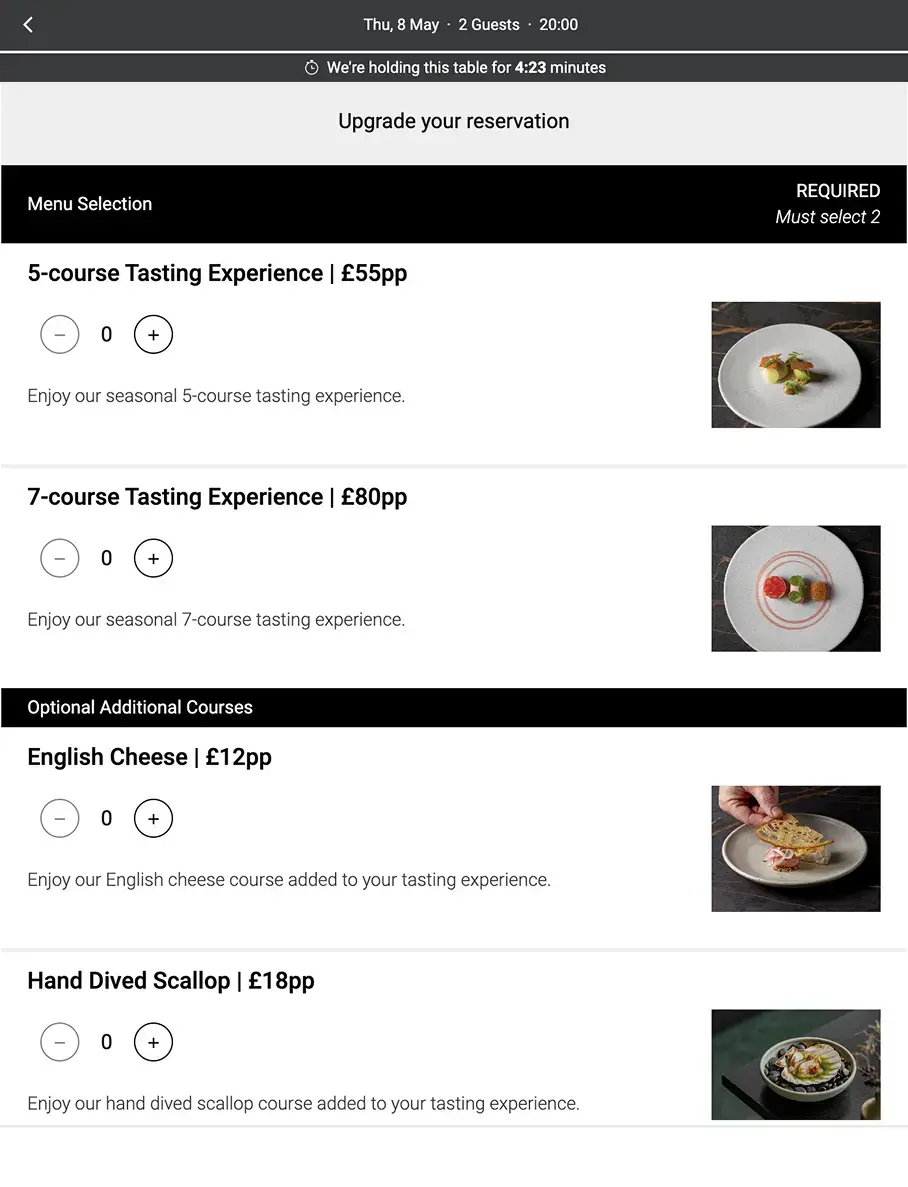This screenshot has height=1187, width=908.
Task: Tap minus for English Cheese
Action: pos(60,818)
